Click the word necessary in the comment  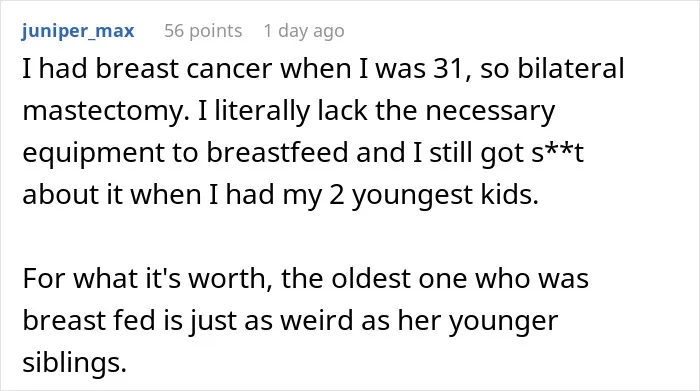coord(490,112)
